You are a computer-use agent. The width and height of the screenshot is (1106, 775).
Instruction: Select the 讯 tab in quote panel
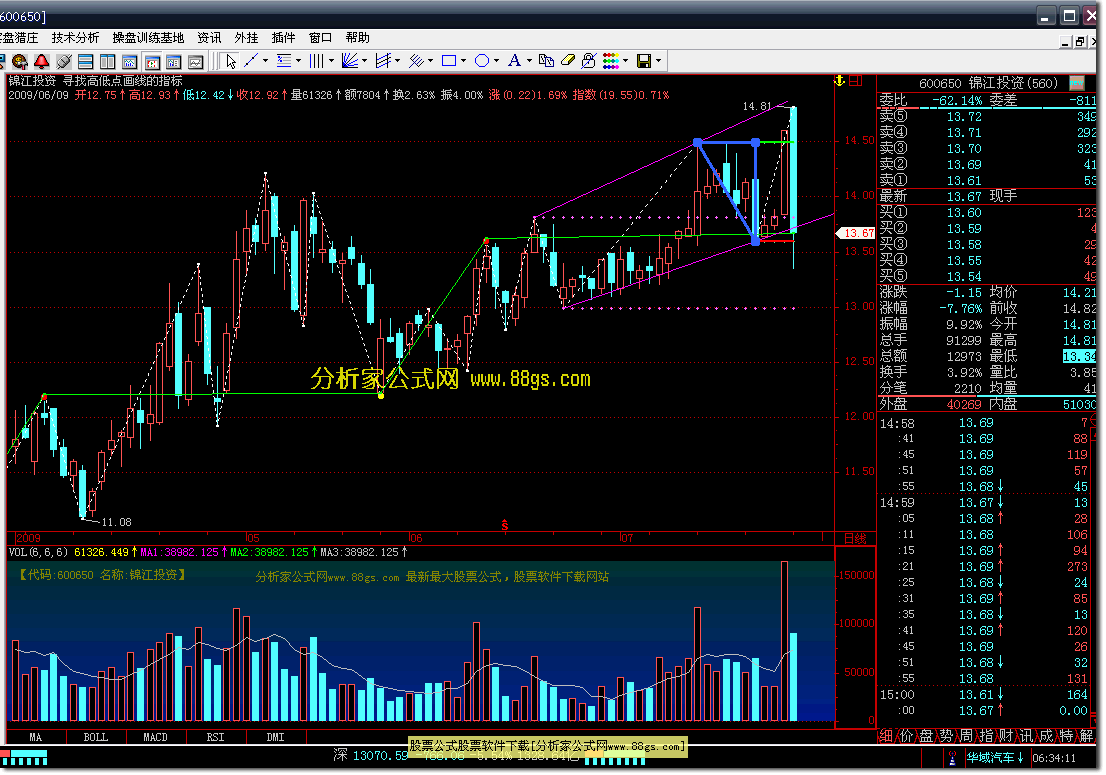pos(1026,736)
